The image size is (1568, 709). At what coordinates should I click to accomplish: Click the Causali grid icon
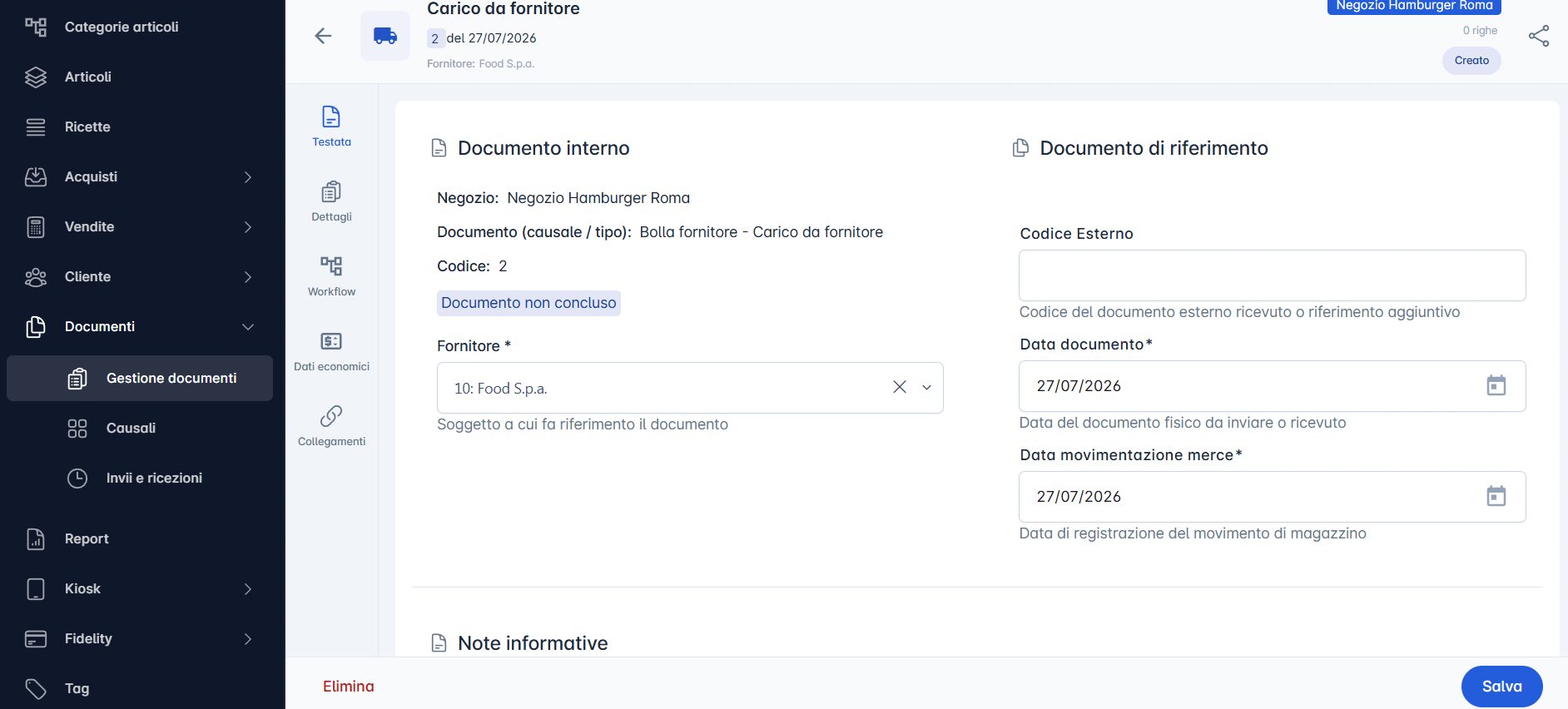[x=77, y=428]
